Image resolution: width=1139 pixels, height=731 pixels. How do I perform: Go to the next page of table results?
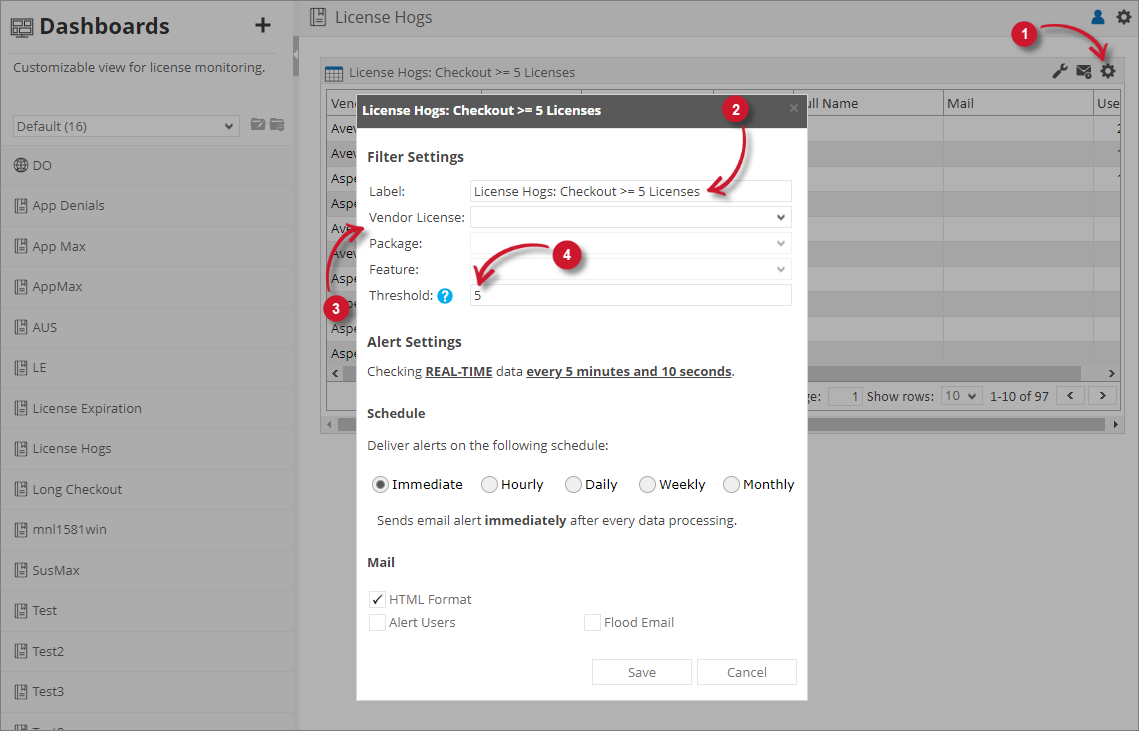[1103, 396]
